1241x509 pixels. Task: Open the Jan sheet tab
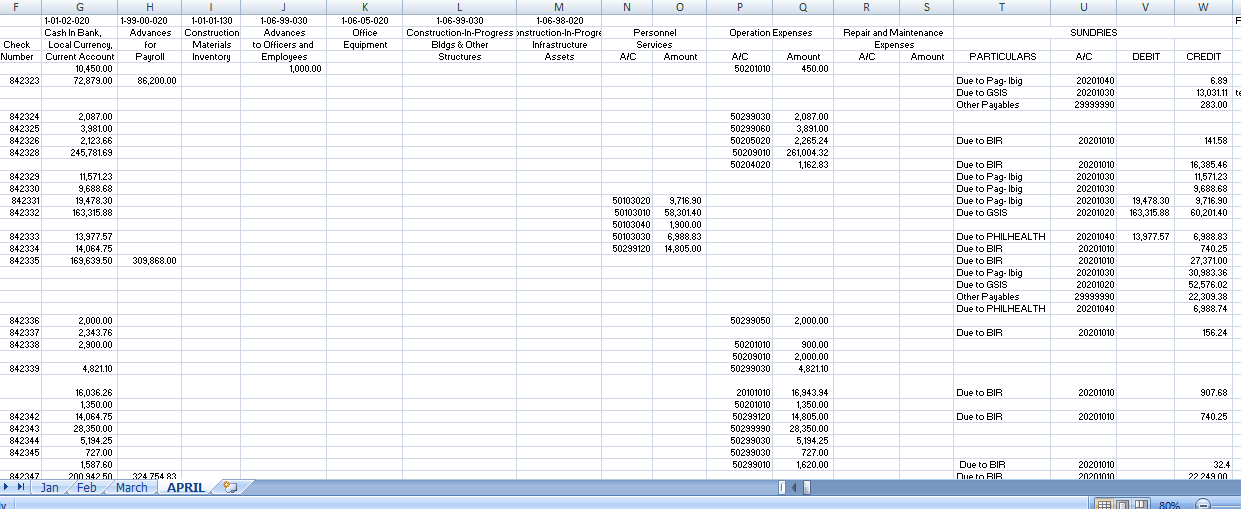[48, 488]
